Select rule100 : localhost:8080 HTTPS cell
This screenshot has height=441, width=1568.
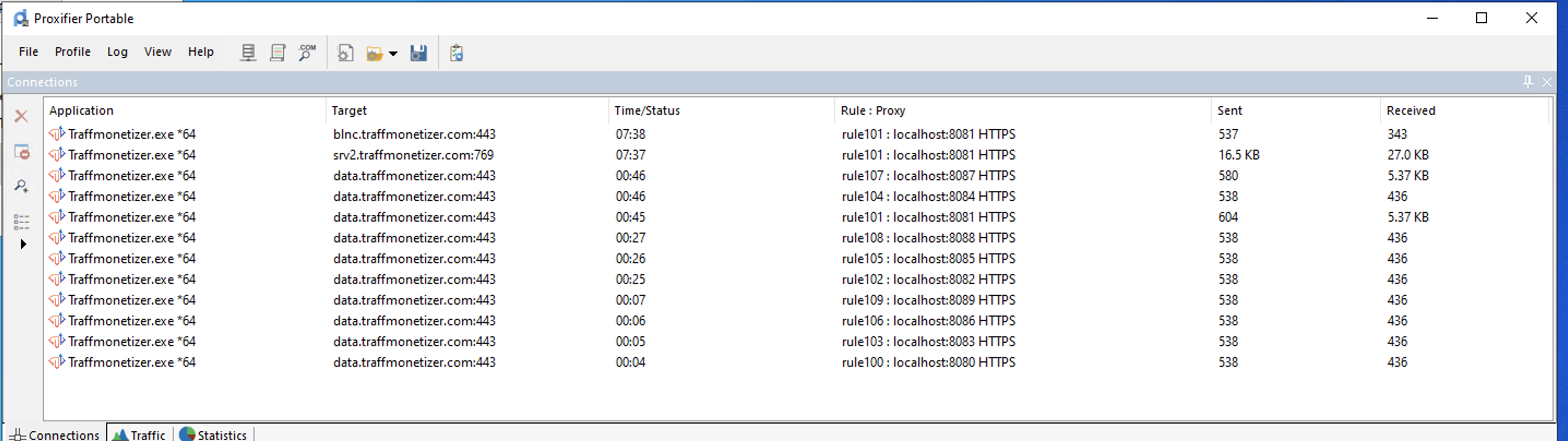pos(929,362)
